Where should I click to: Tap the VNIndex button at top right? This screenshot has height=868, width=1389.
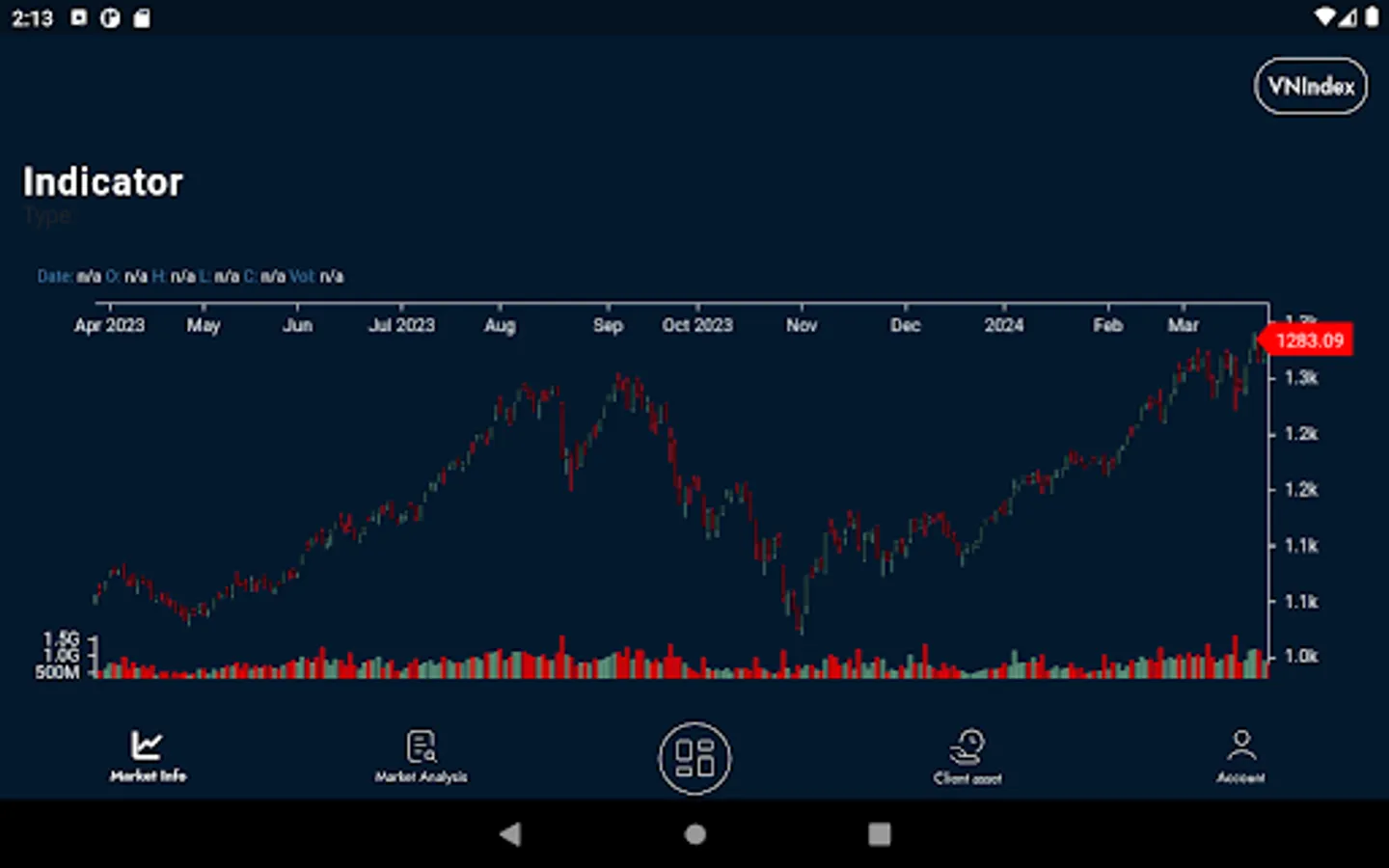(1310, 86)
